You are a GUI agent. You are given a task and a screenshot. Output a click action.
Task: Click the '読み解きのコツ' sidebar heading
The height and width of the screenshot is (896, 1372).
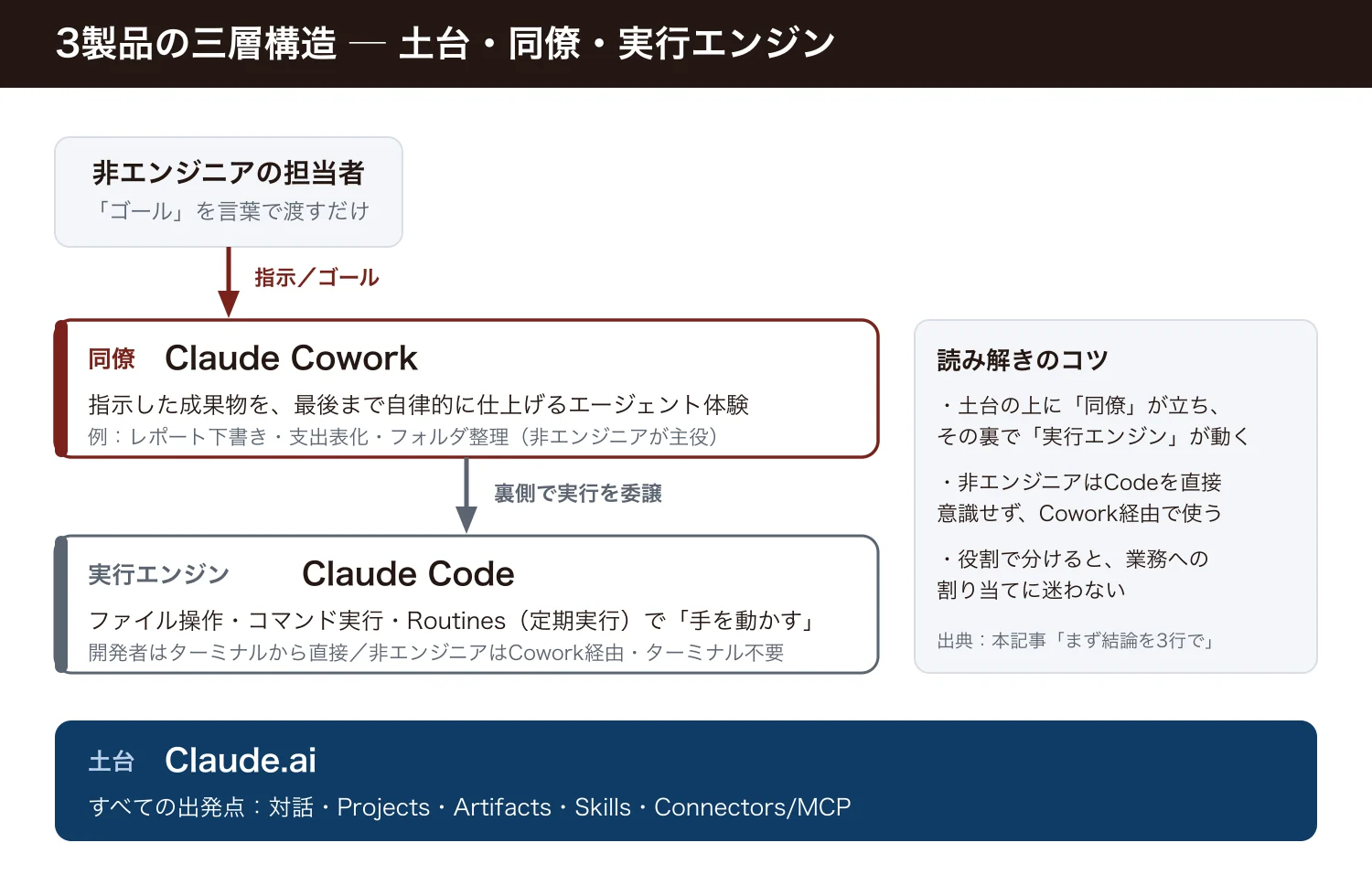(x=1023, y=360)
